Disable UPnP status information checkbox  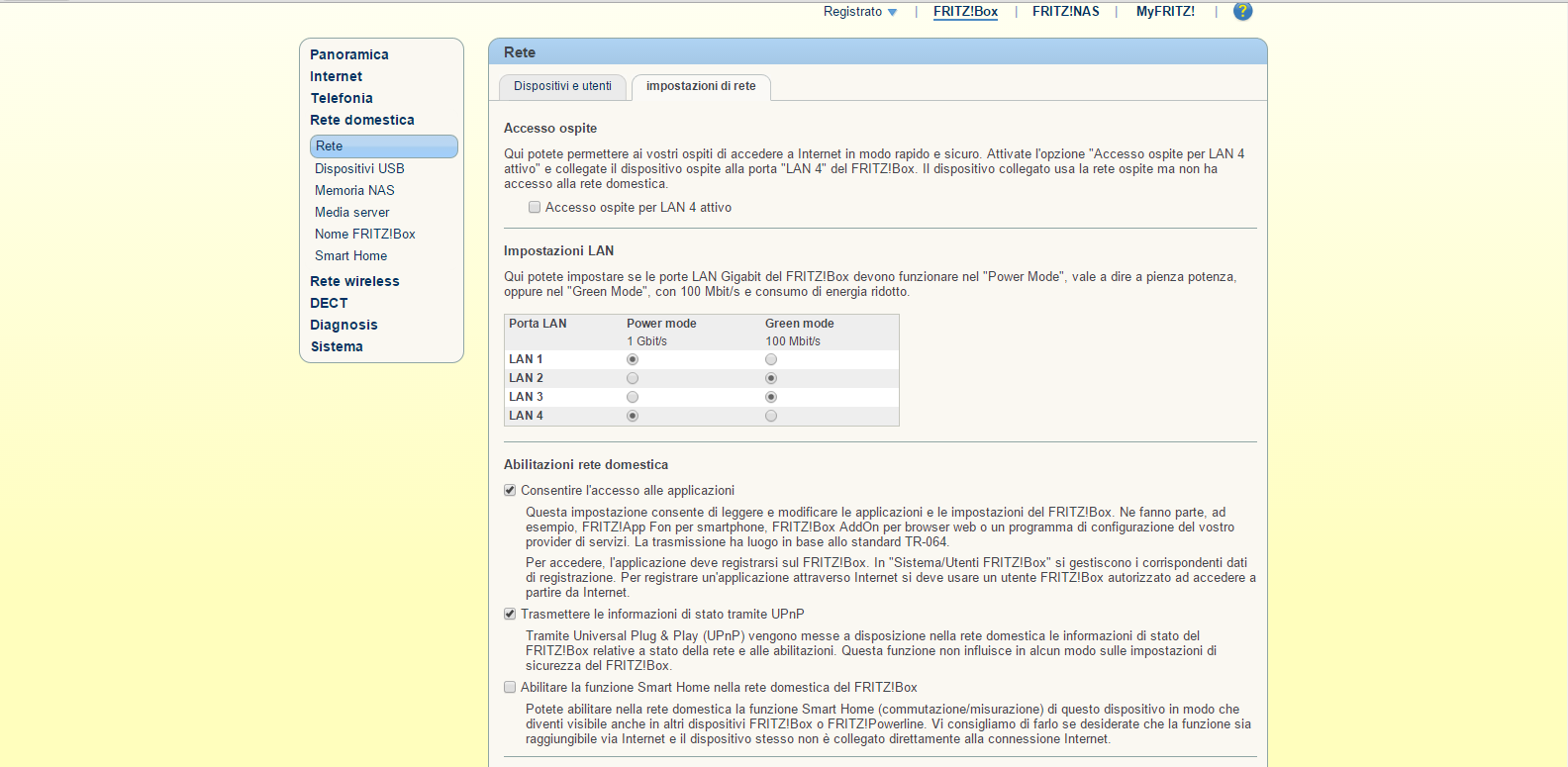(x=510, y=614)
